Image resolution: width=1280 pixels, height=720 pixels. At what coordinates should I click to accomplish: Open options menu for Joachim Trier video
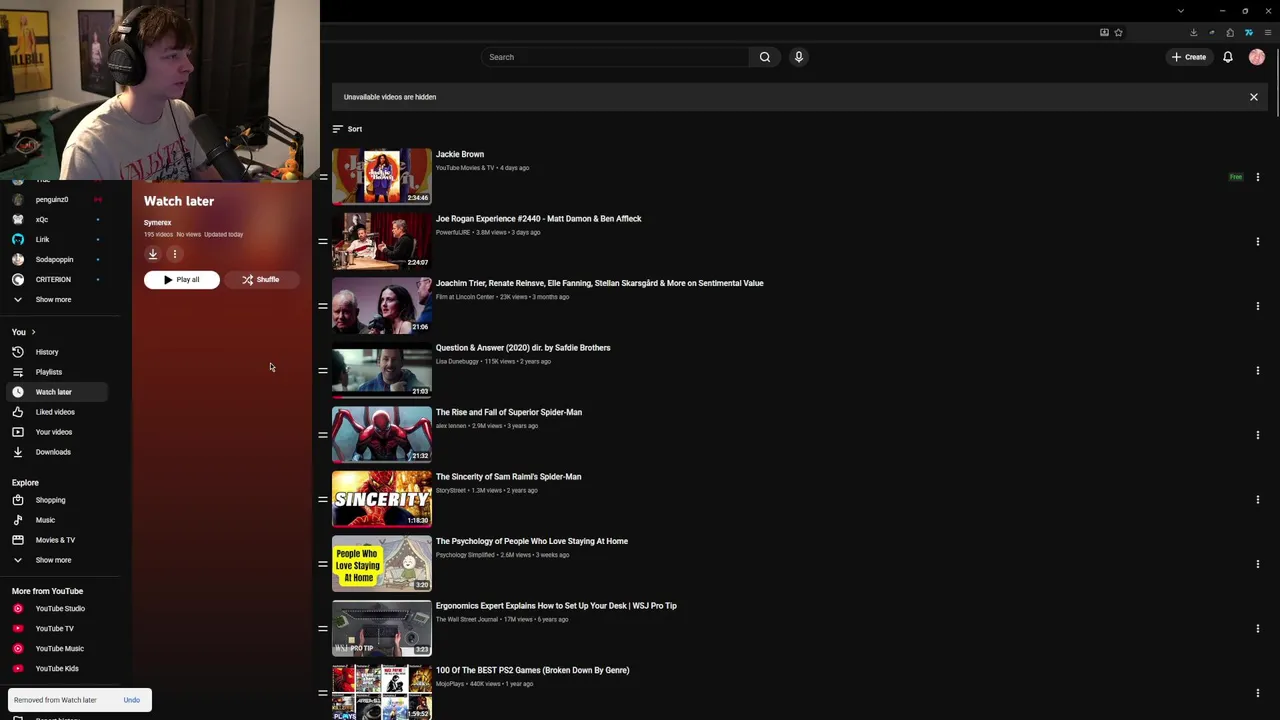tap(1257, 306)
